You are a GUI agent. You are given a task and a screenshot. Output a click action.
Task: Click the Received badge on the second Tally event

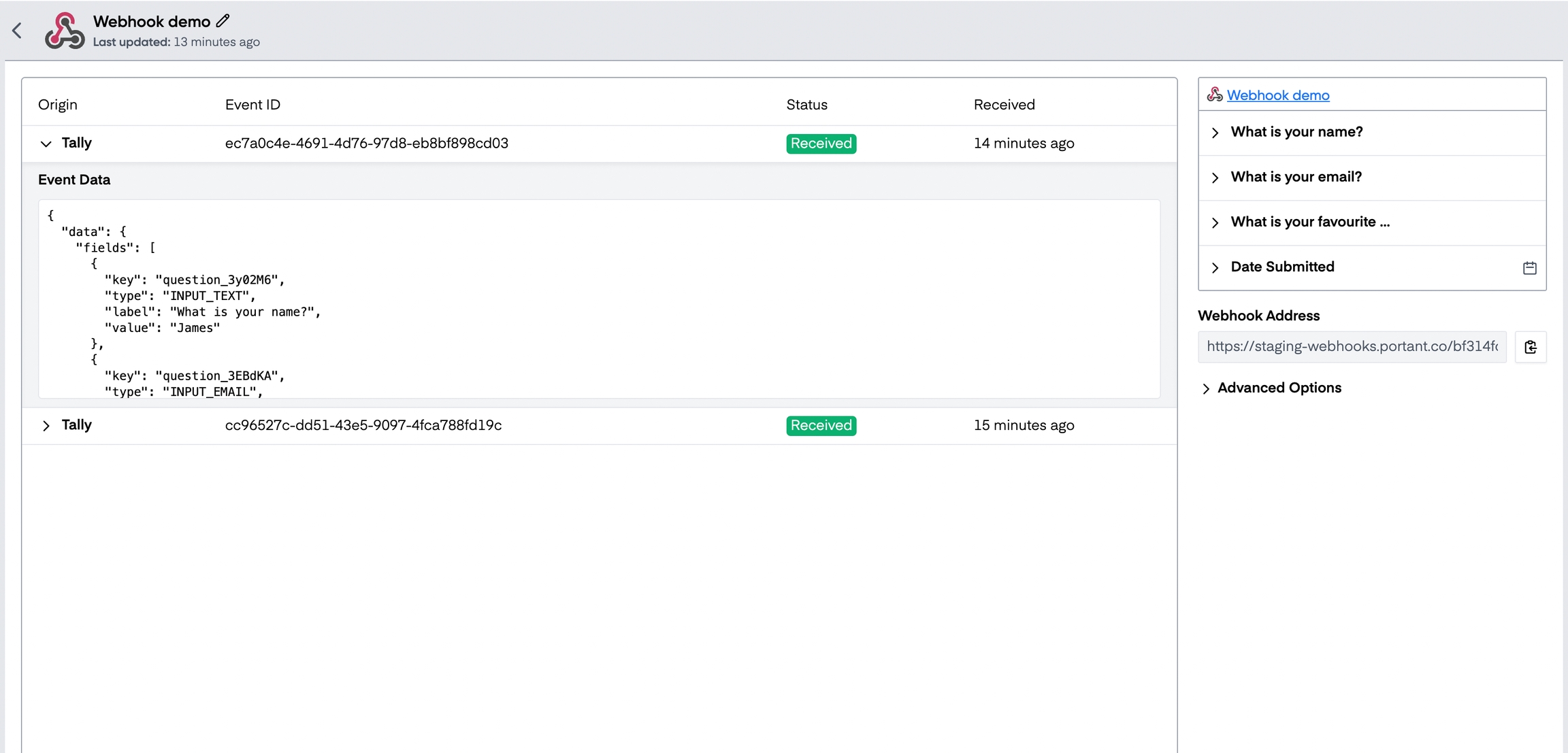click(820, 425)
